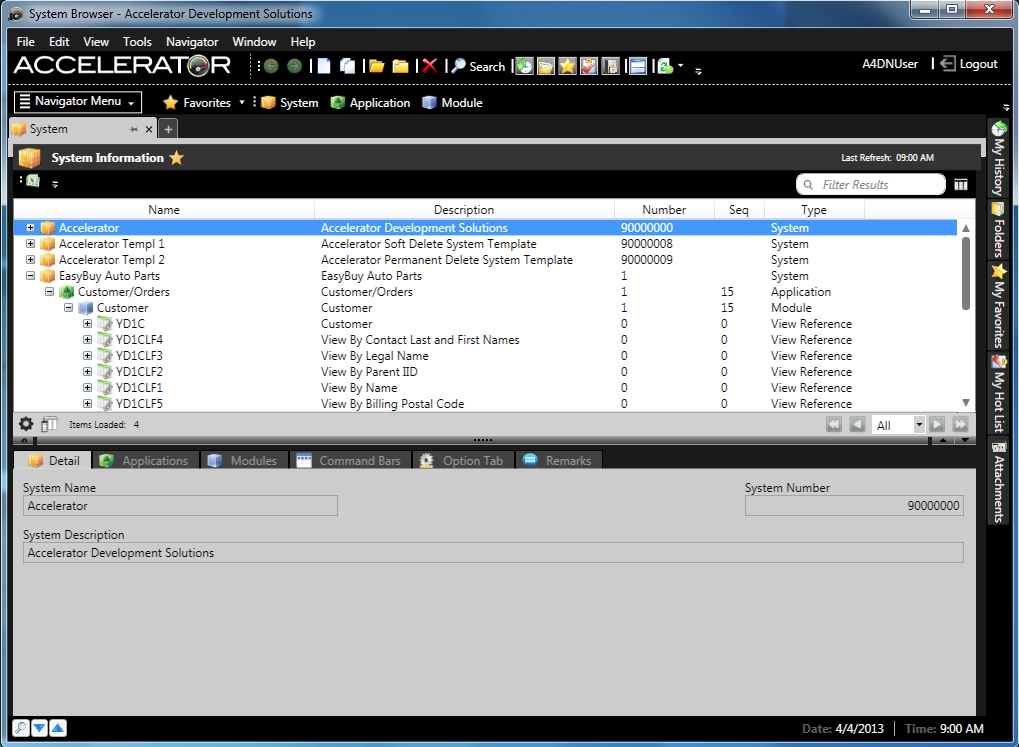This screenshot has width=1019, height=747.
Task: Click the Copy documents toolbar icon
Action: [348, 66]
